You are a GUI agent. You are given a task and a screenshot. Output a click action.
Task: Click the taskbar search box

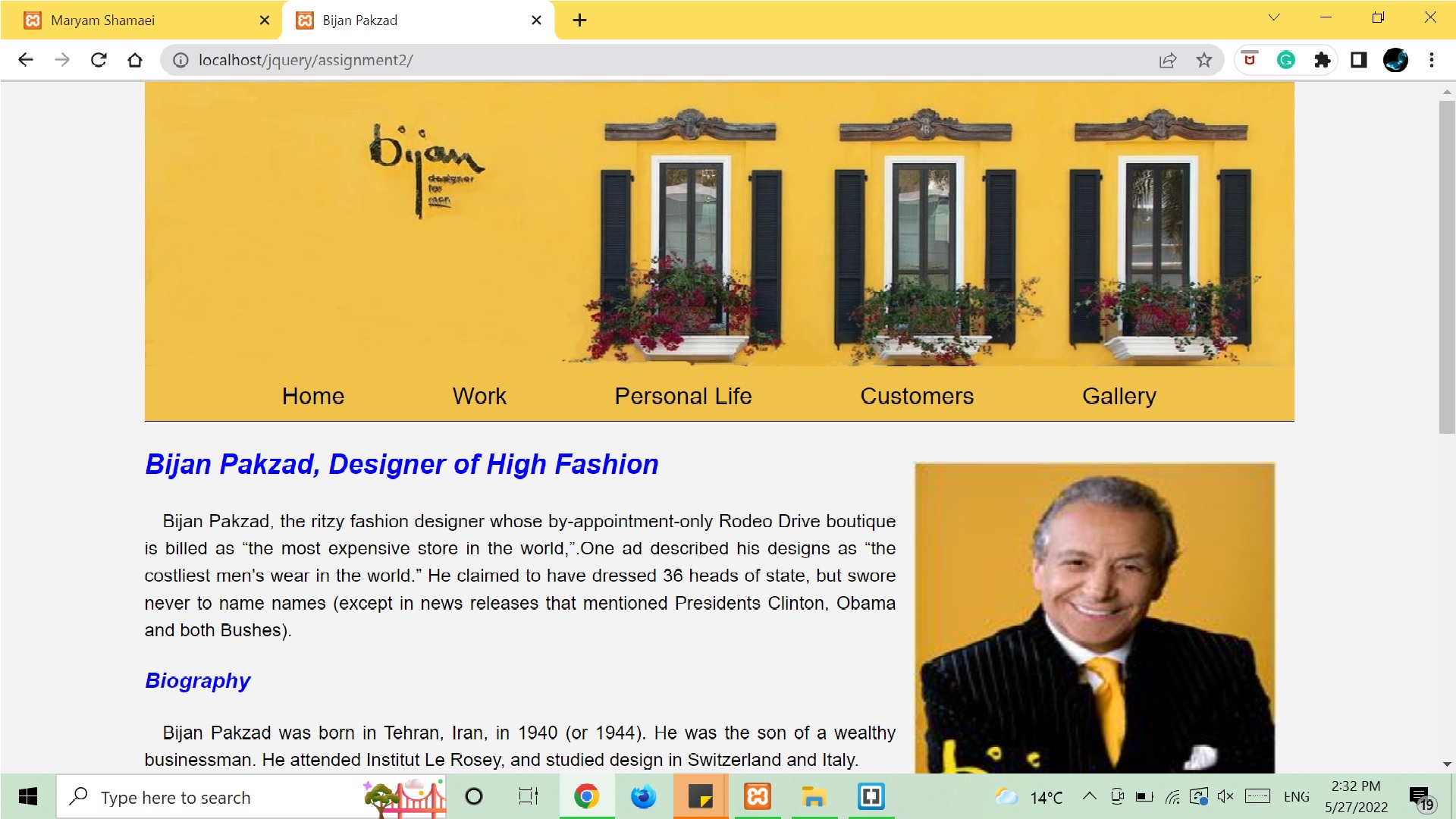click(x=251, y=797)
